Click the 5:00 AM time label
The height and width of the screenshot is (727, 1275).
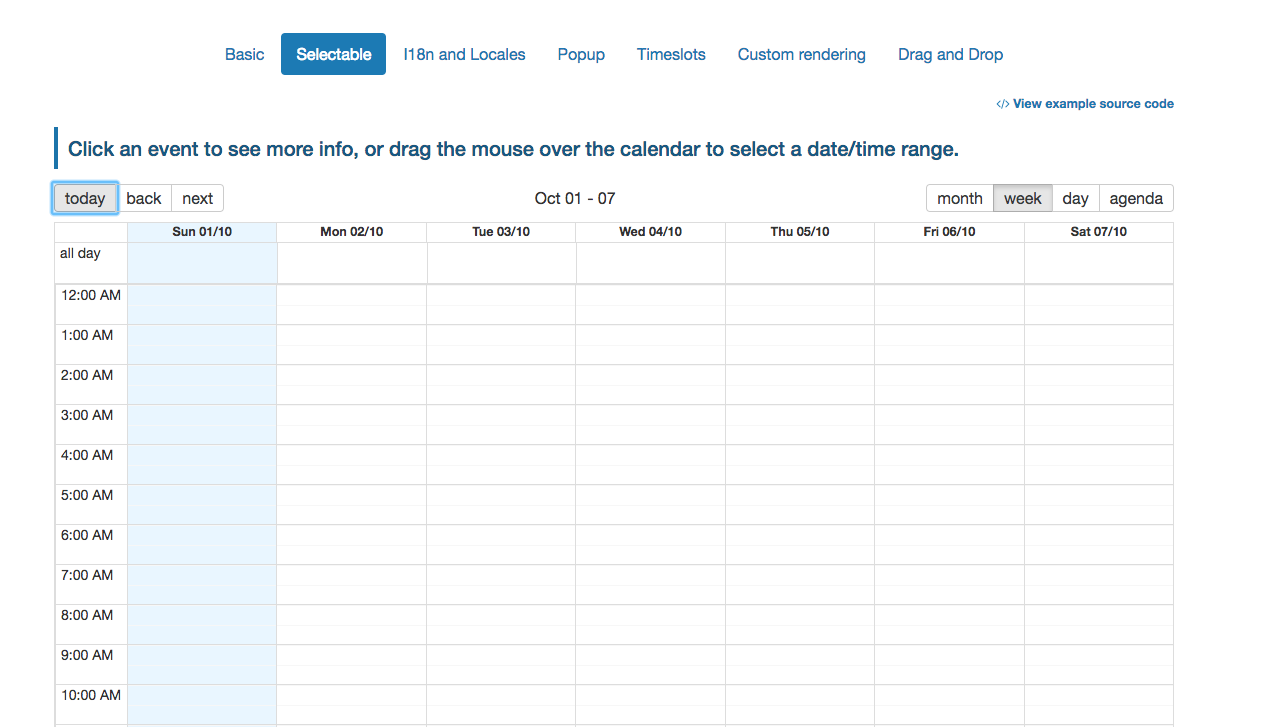[88, 495]
